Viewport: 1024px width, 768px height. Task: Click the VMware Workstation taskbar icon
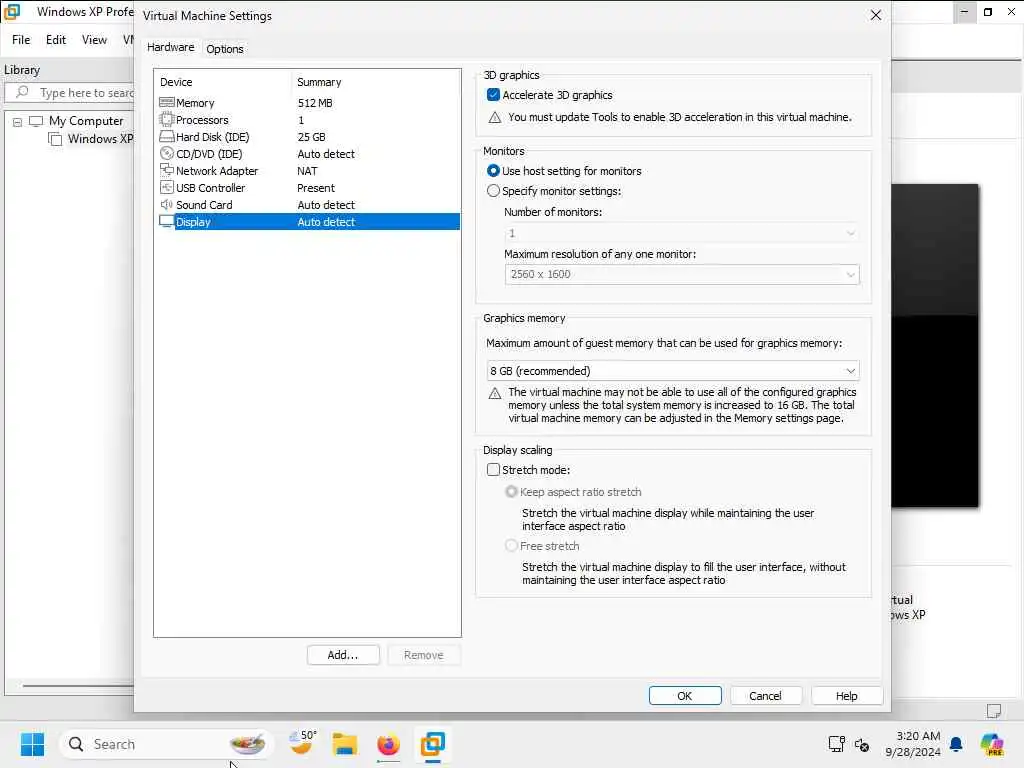point(432,744)
